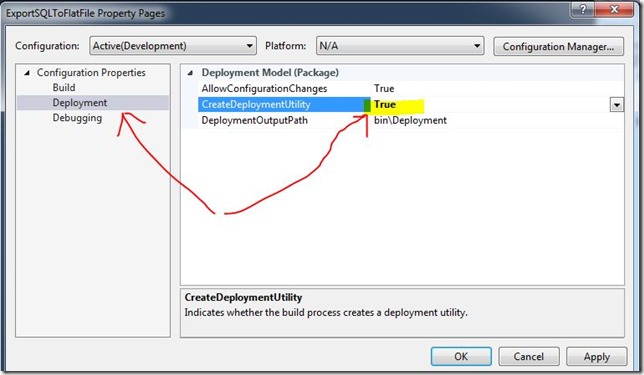The height and width of the screenshot is (375, 644).
Task: Click the bin\Deployment path value
Action: 410,120
